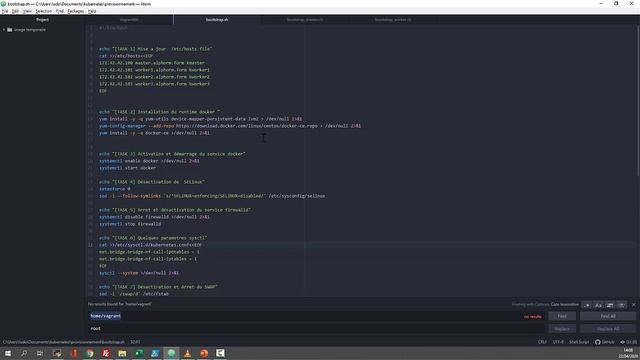Click the red 'no results' label
This screenshot has width=640, height=360.
point(533,317)
